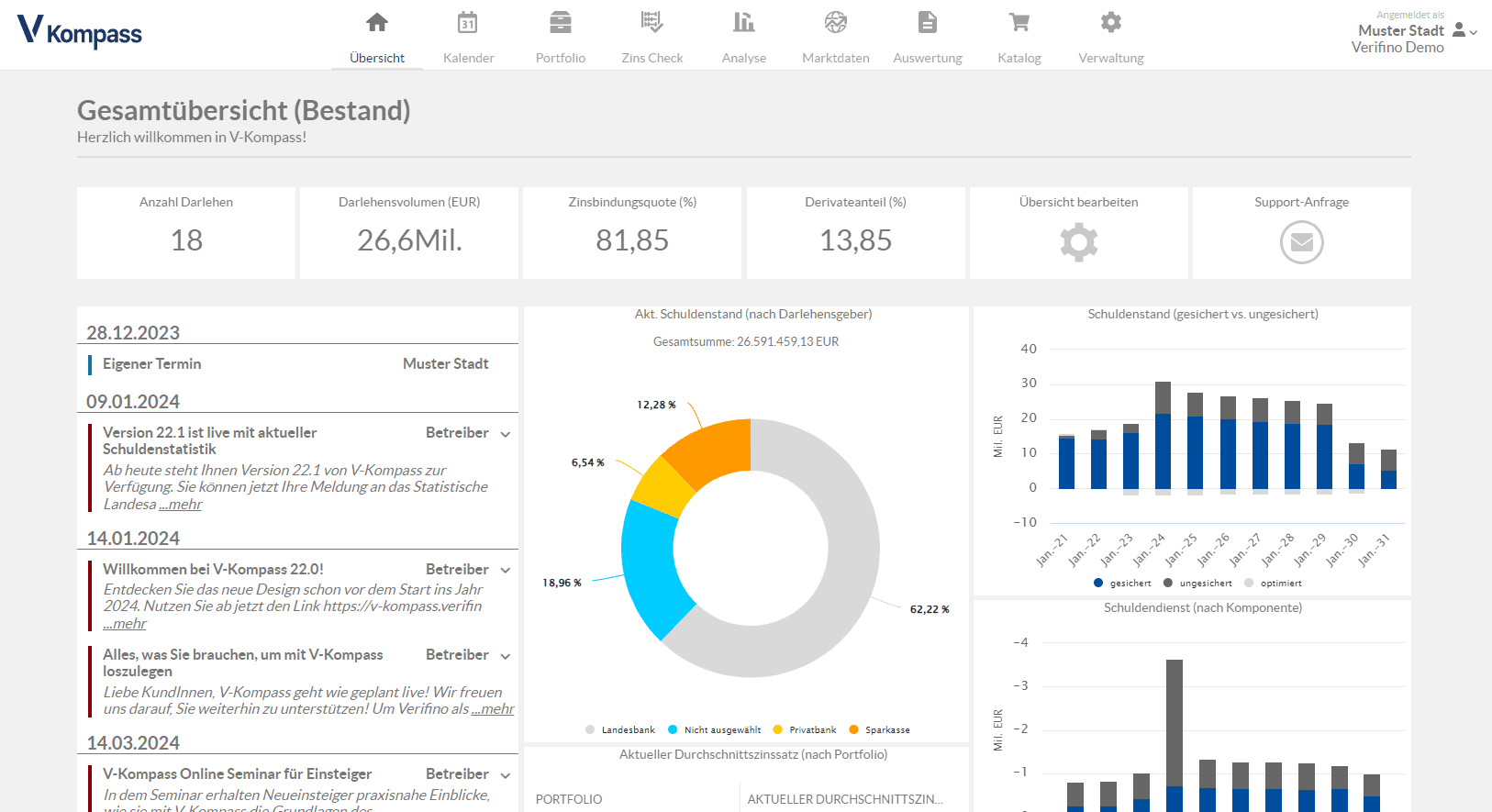1492x812 pixels.
Task: Open the Kalender calendar icon
Action: [x=468, y=23]
